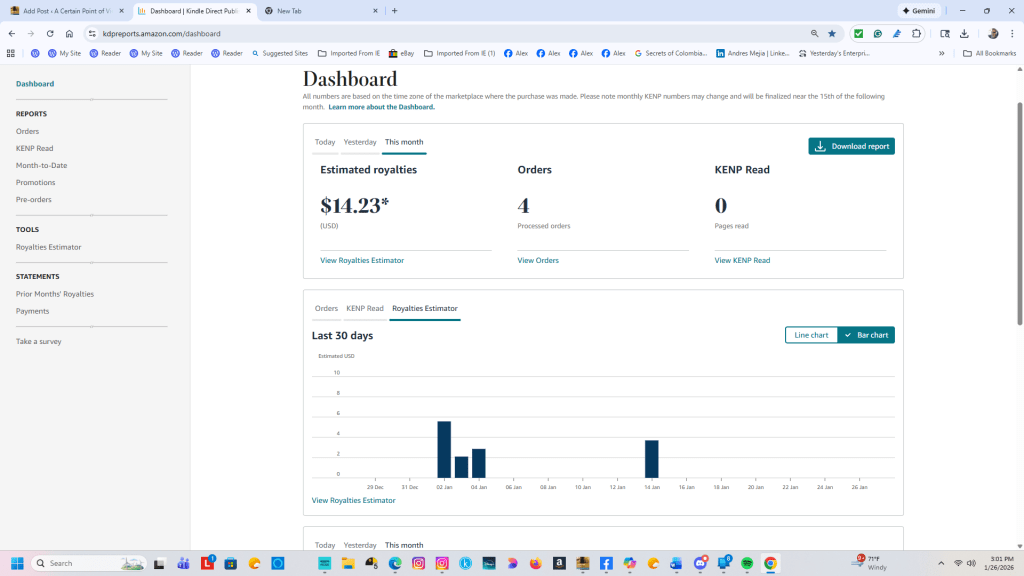The height and width of the screenshot is (576, 1024).
Task: Click the address bar URL field
Action: (x=400, y=33)
